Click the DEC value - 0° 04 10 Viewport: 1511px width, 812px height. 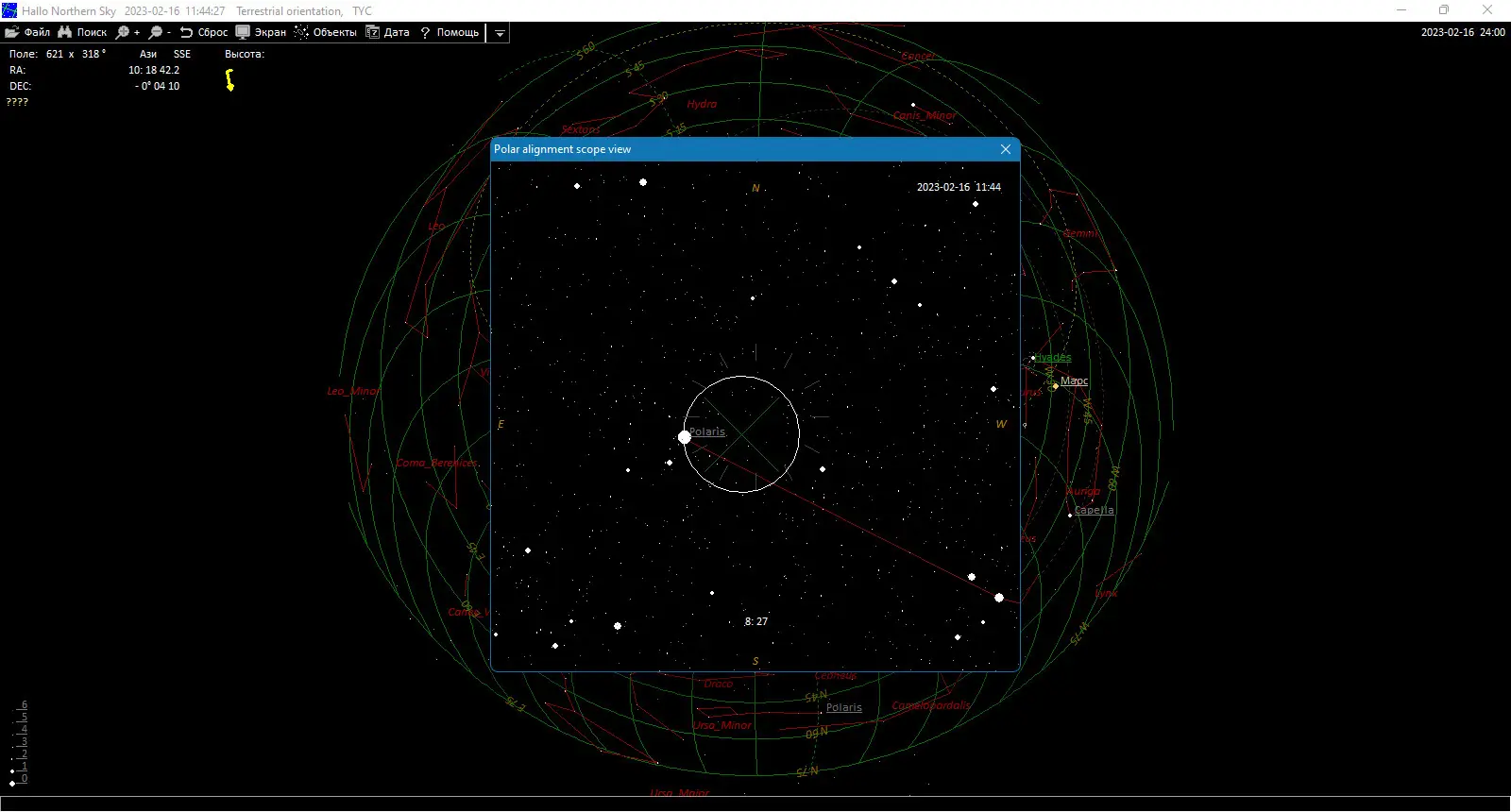coord(157,86)
